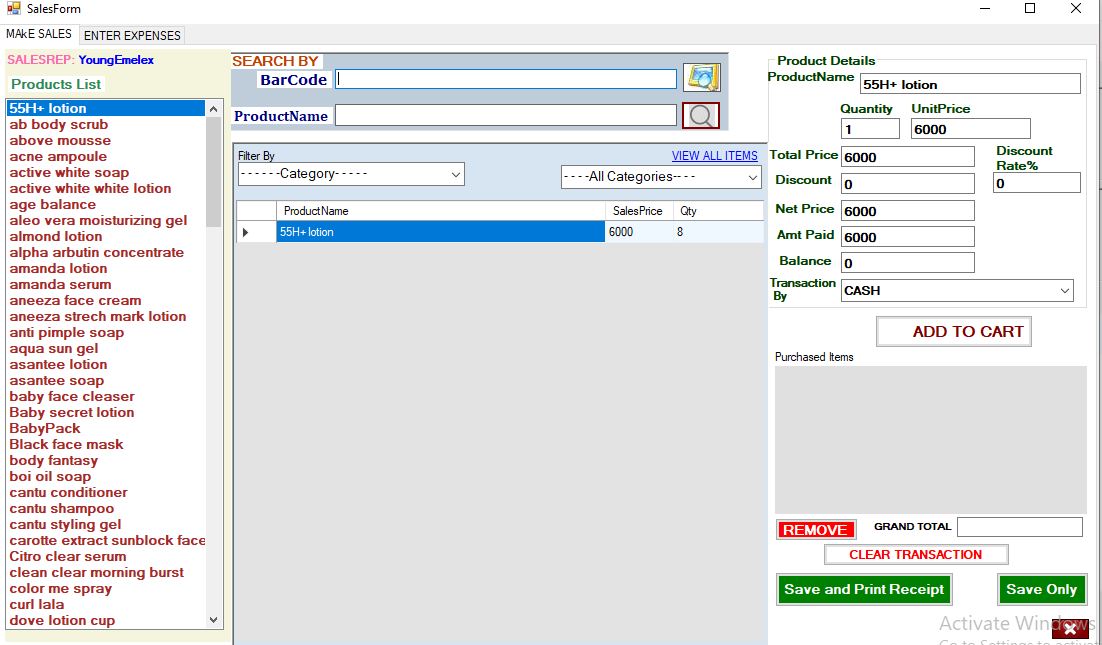
Task: Click the Discount Rate% field
Action: coord(1036,182)
